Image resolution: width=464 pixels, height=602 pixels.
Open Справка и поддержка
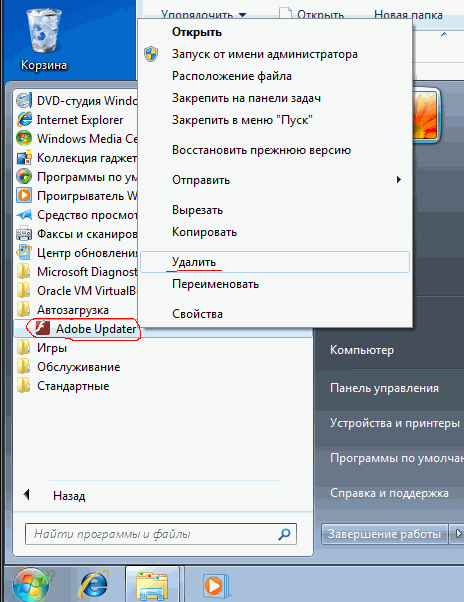(389, 493)
